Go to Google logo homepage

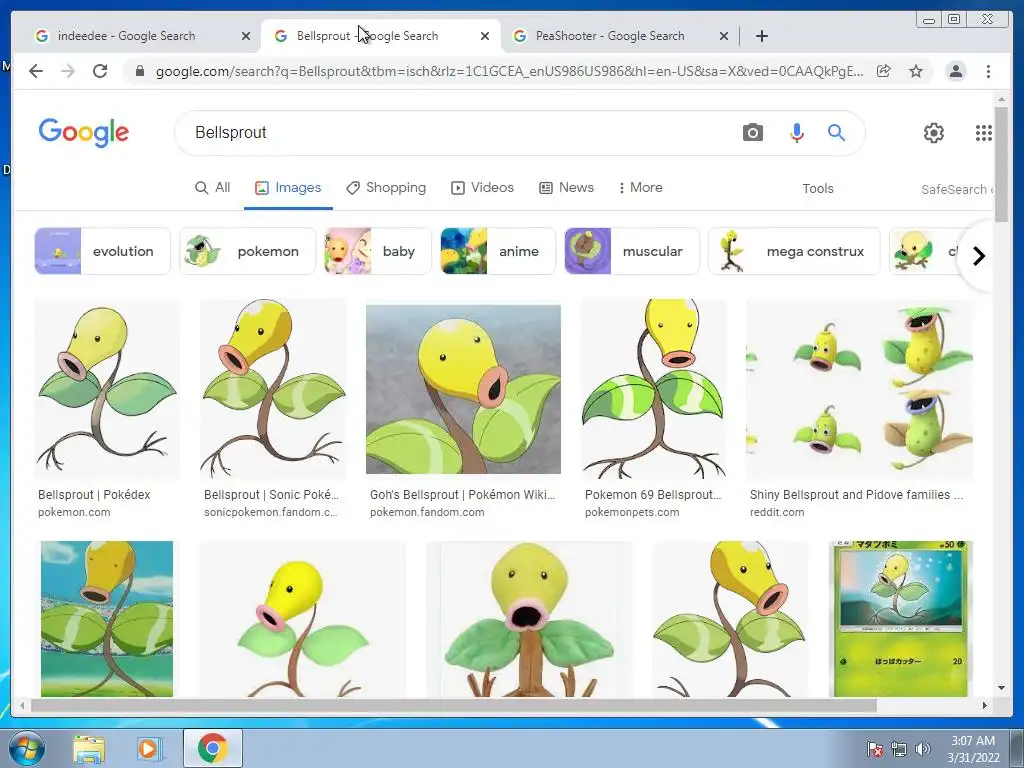84,133
